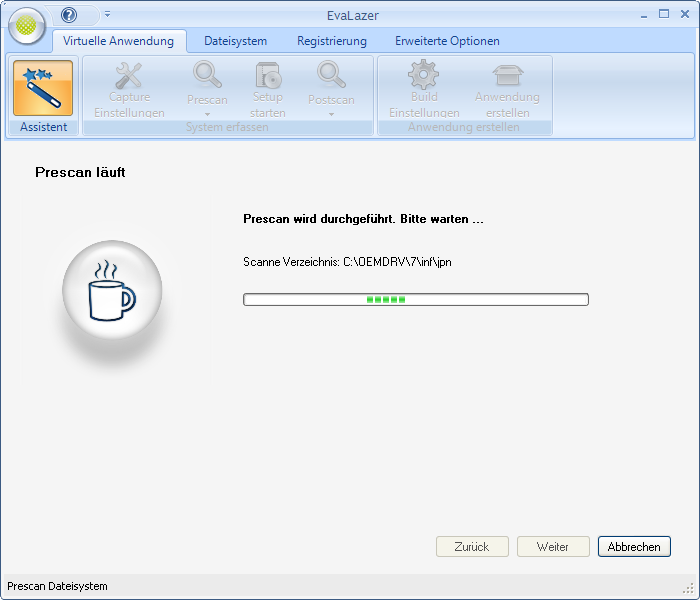This screenshot has height=600, width=700.
Task: Expand the Prescan dropdown arrow
Action: (207, 114)
